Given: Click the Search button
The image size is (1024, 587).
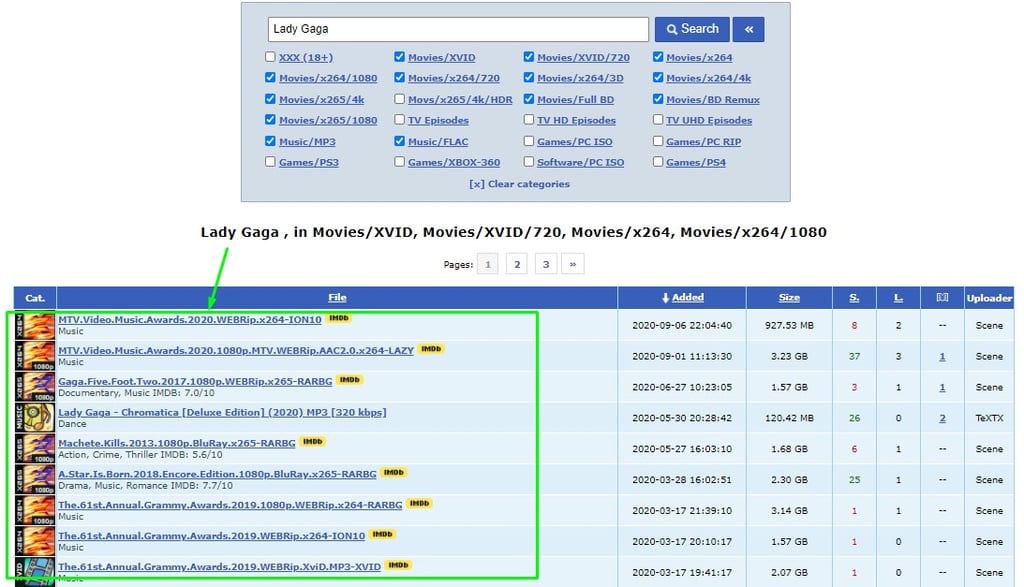Looking at the screenshot, I should pyautogui.click(x=692, y=29).
